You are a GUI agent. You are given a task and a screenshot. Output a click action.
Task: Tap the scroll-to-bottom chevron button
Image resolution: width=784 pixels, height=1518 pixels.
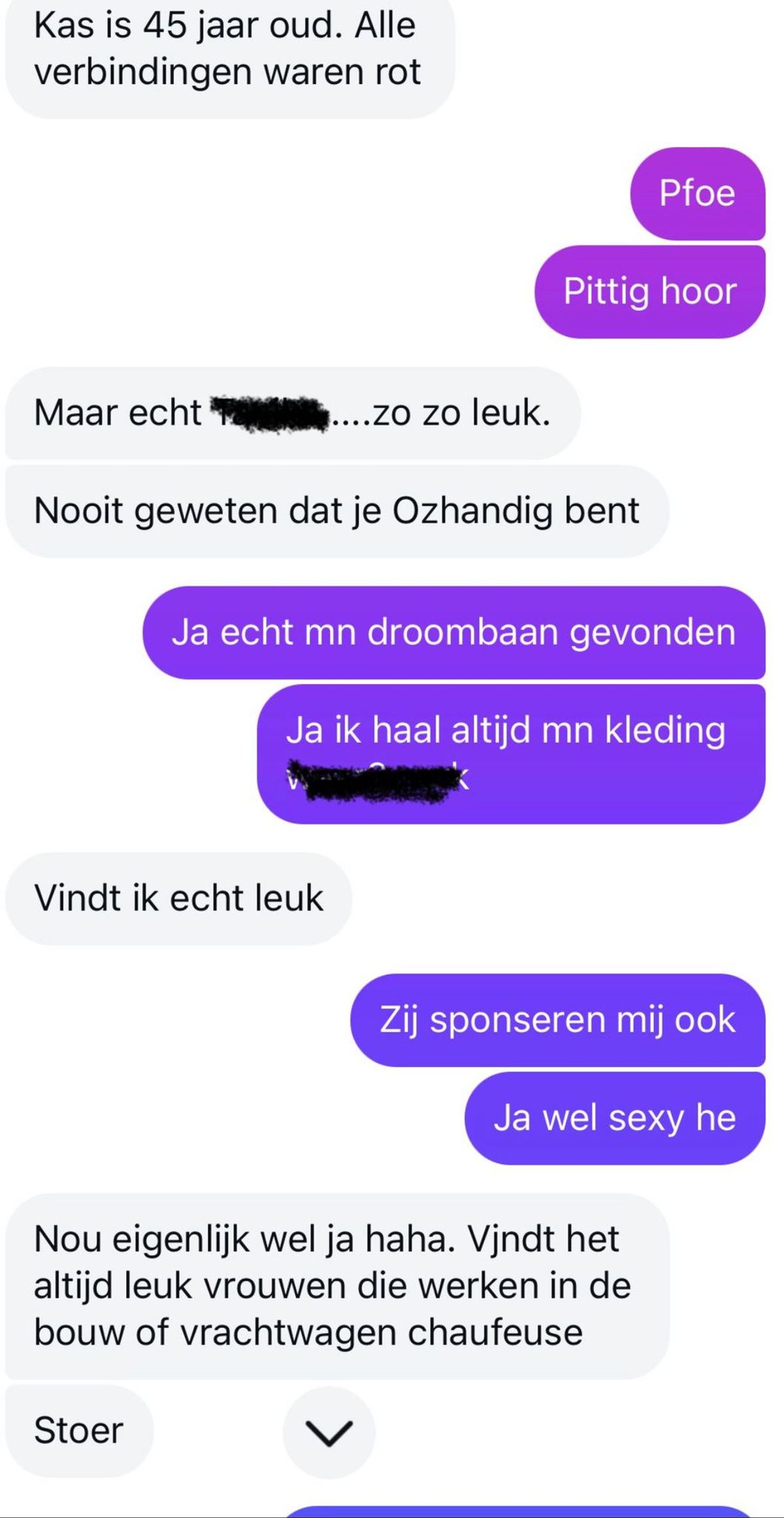click(329, 1432)
